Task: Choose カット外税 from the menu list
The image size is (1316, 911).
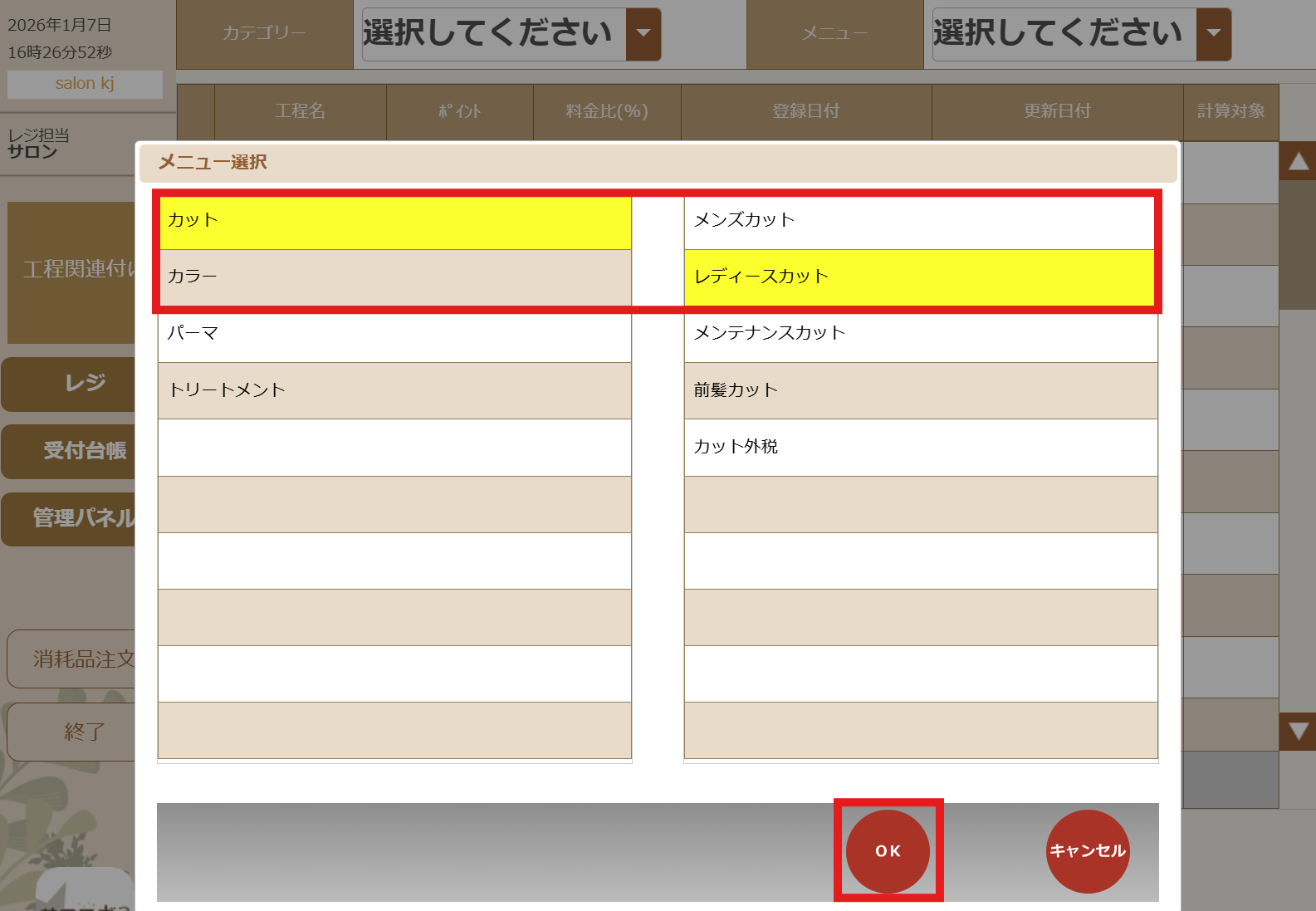Action: click(920, 447)
